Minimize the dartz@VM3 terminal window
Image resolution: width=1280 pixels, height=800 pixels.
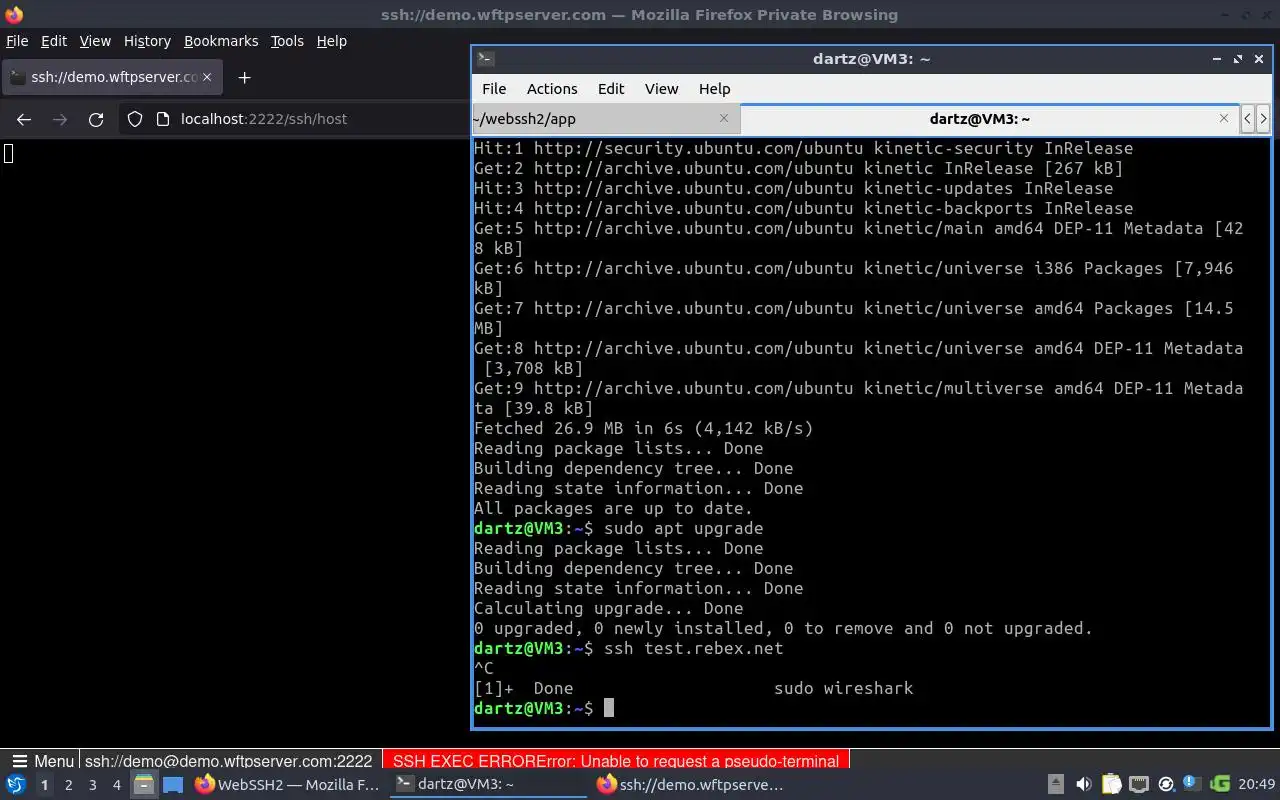click(1217, 59)
